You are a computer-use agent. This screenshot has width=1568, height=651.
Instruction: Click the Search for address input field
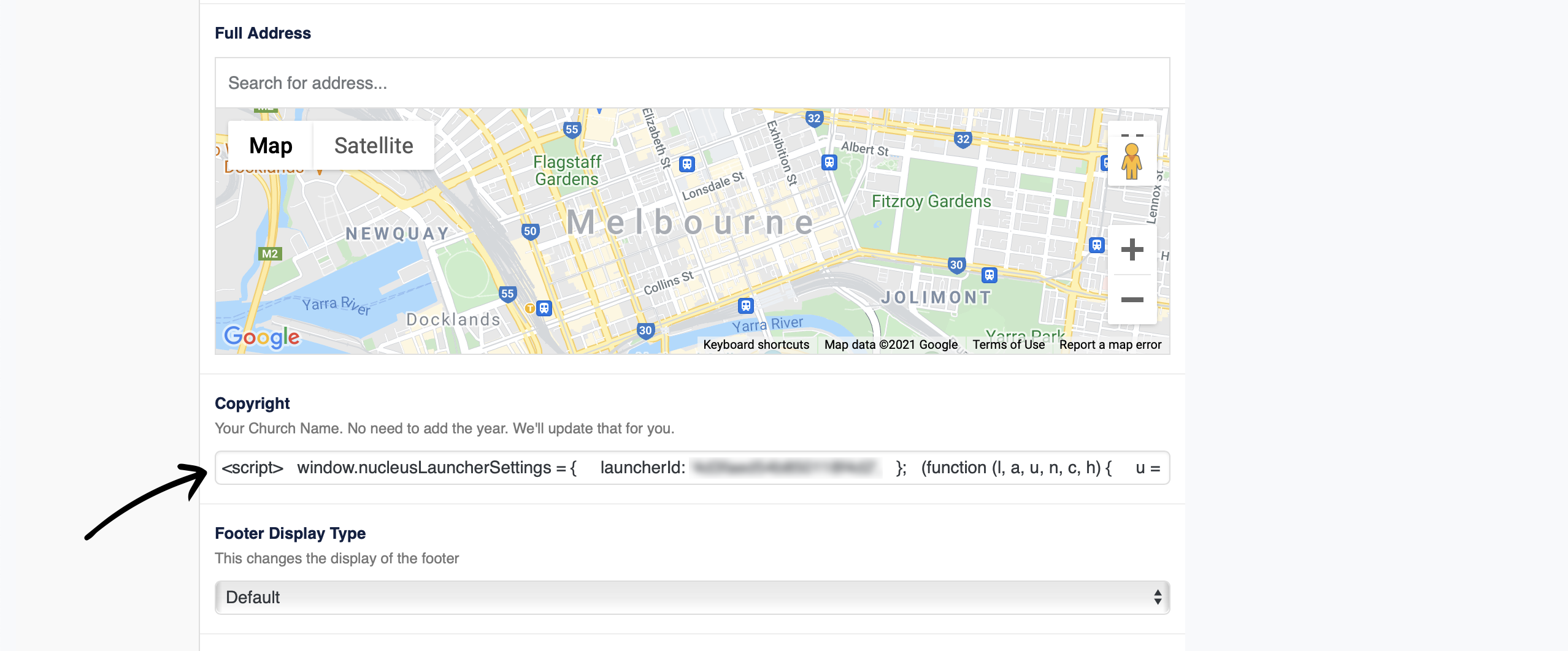(692, 83)
